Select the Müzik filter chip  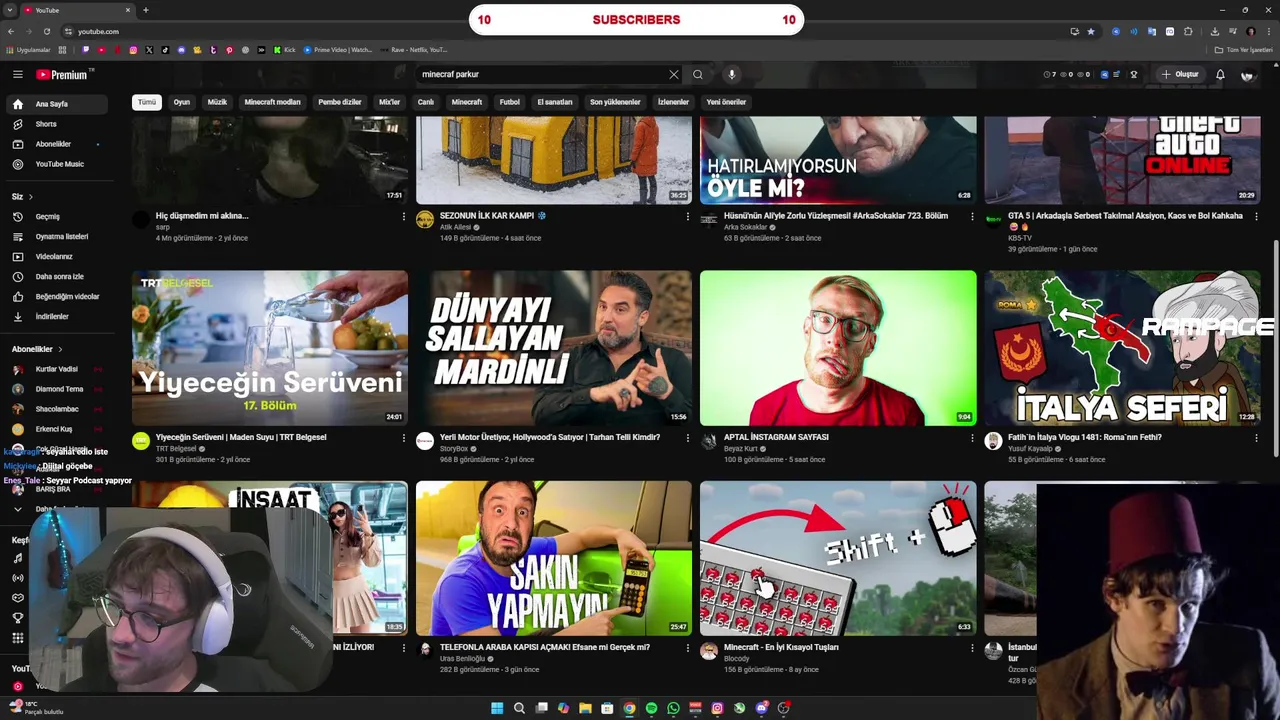[x=217, y=102]
